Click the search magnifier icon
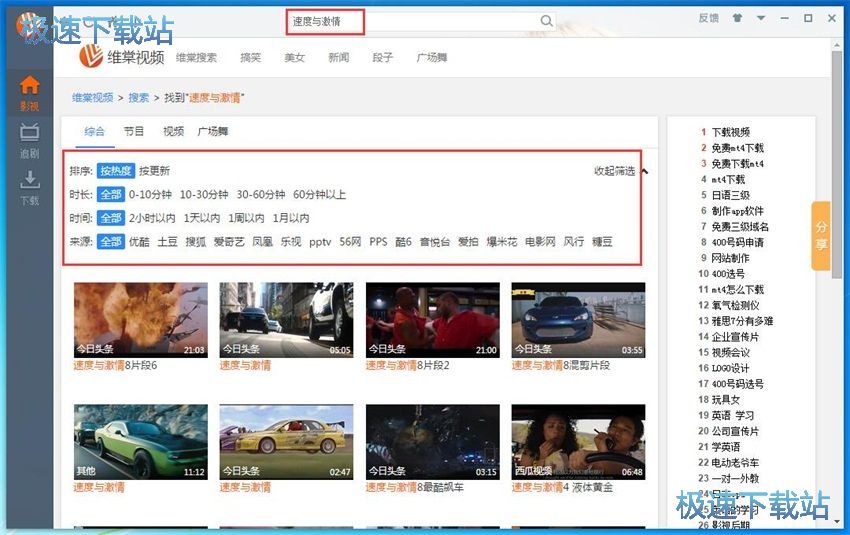Screen dimensions: 850x535 [x=546, y=21]
